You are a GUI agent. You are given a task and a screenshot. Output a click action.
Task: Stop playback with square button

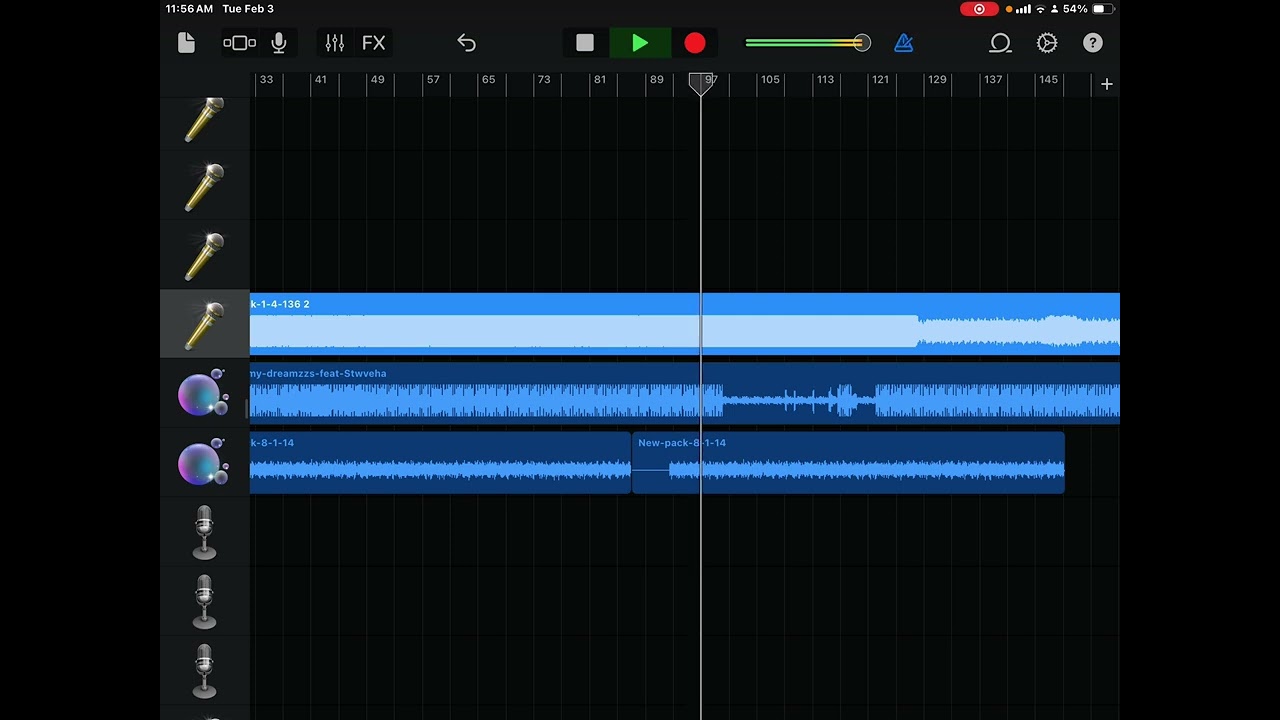[x=585, y=43]
